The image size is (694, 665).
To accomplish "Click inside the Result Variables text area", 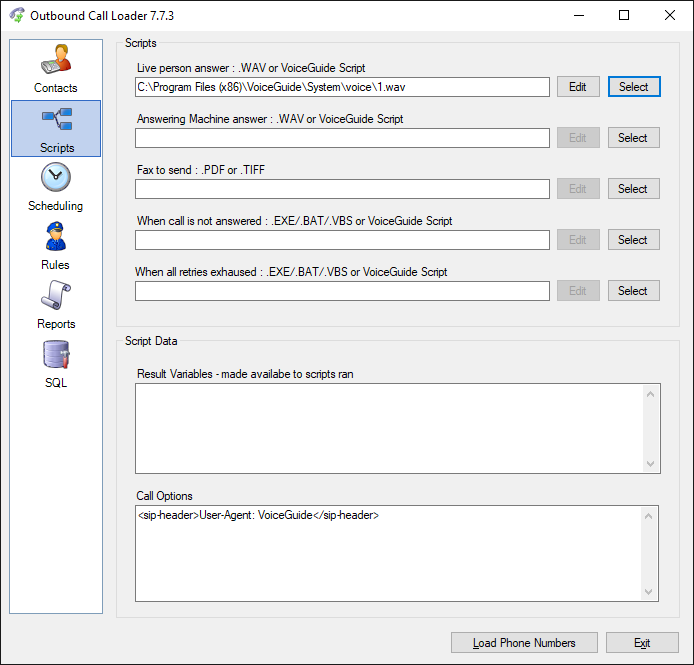I will [x=390, y=428].
